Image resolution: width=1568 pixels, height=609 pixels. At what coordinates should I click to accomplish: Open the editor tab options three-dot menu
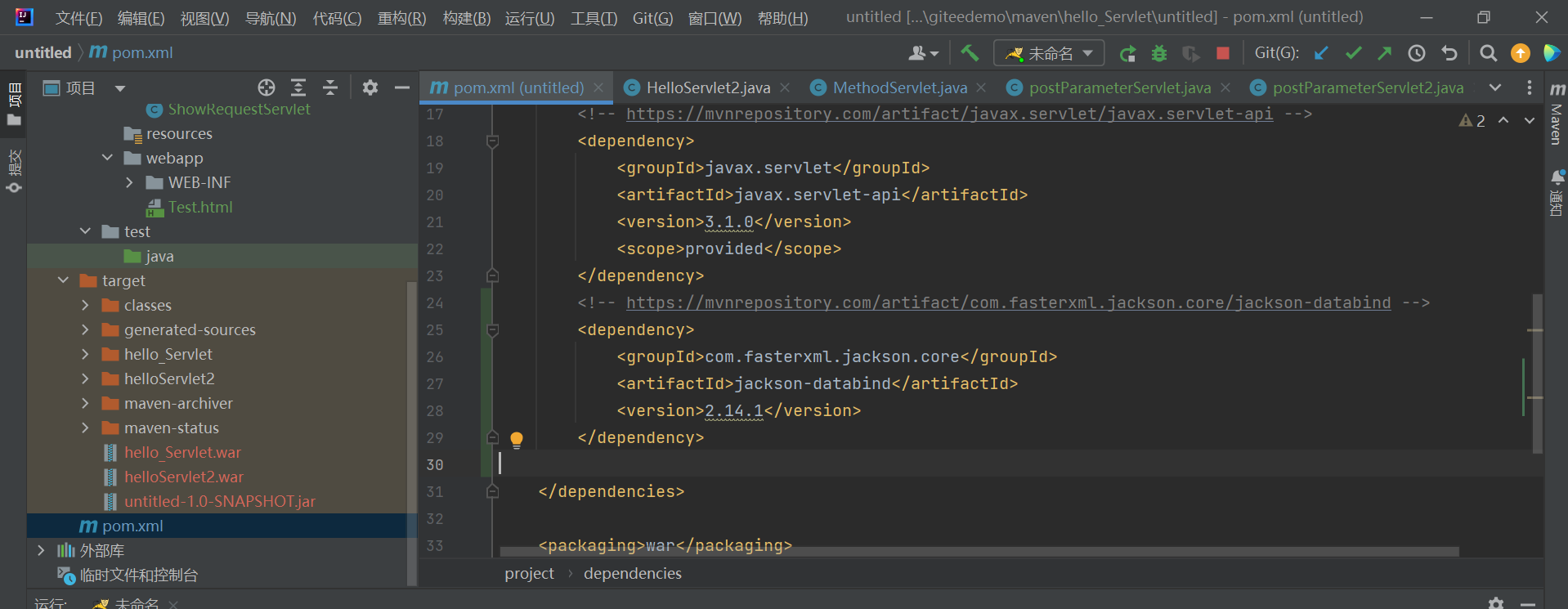(x=1530, y=87)
